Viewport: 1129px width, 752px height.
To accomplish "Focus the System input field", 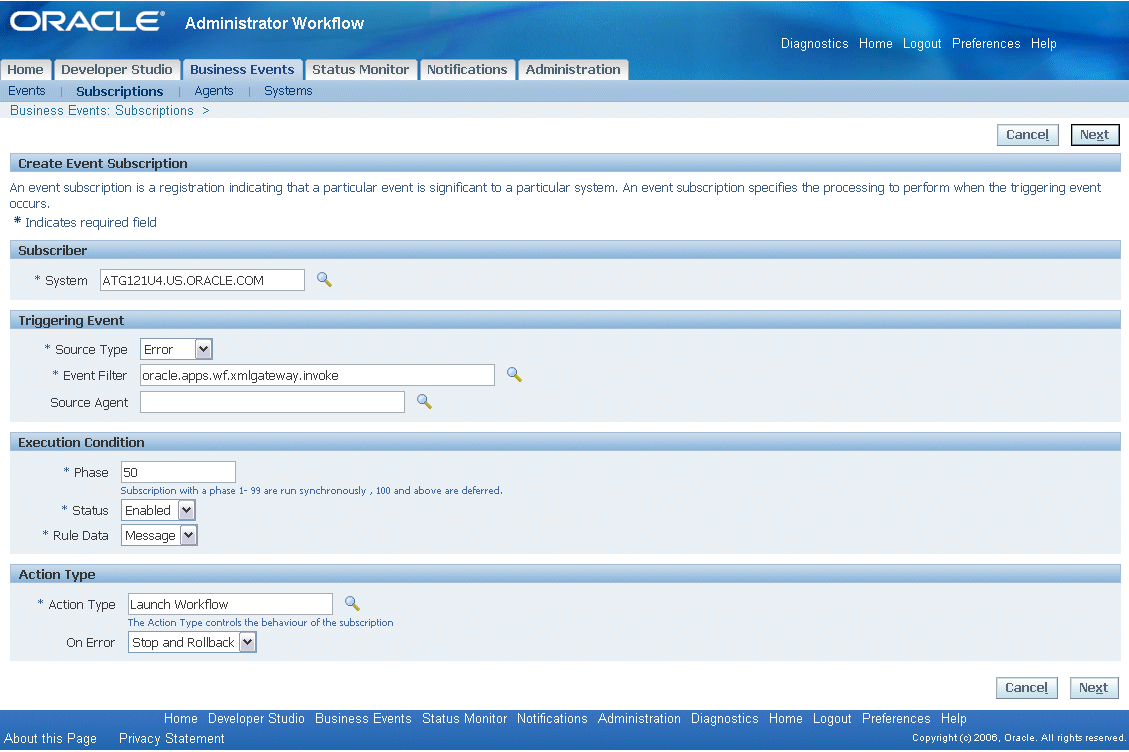I will [x=202, y=280].
